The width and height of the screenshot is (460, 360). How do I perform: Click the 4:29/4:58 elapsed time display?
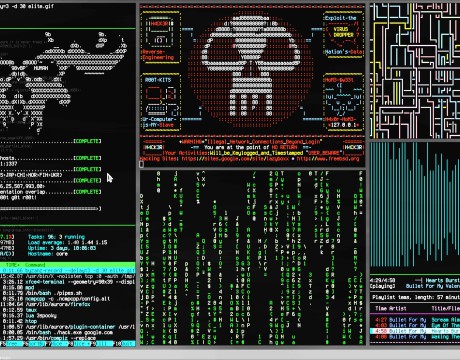click(x=382, y=281)
